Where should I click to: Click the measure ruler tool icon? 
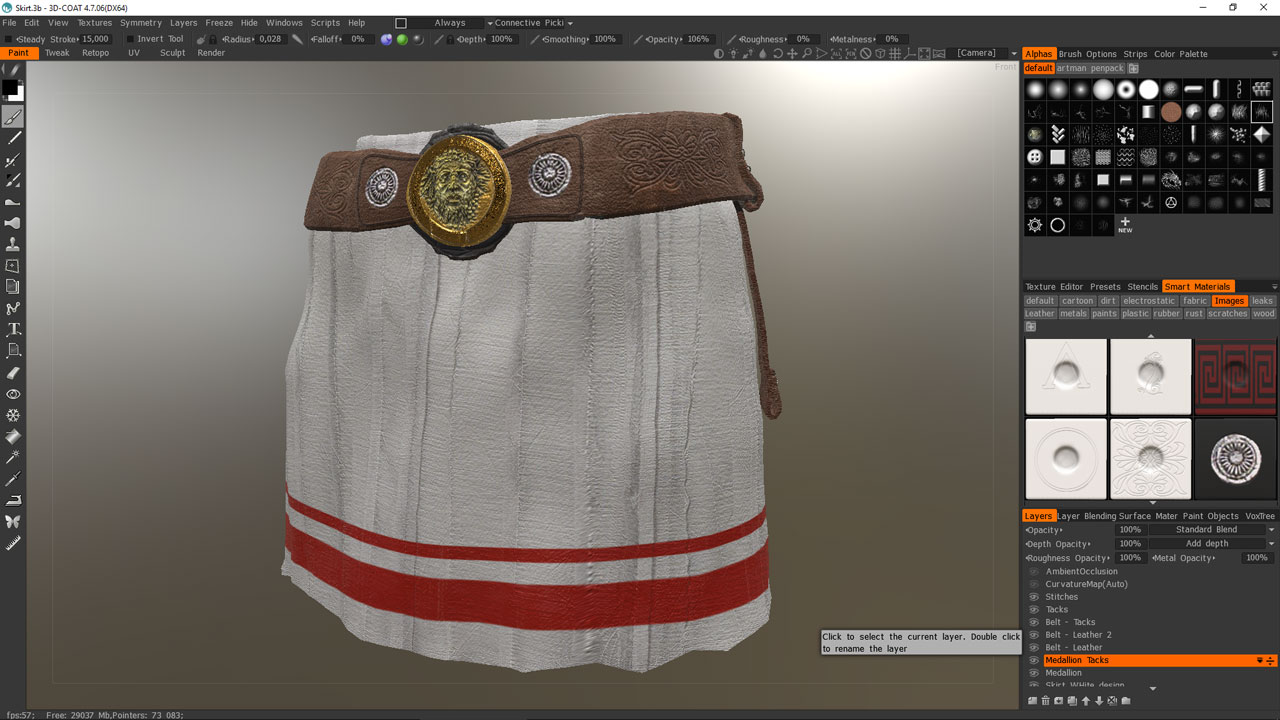(13, 543)
